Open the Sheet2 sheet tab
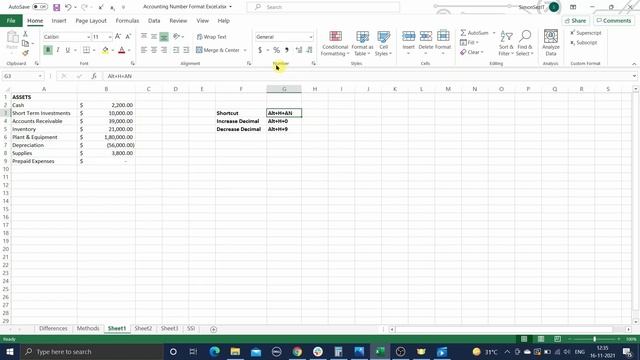The height and width of the screenshot is (360, 640). pyautogui.click(x=143, y=329)
